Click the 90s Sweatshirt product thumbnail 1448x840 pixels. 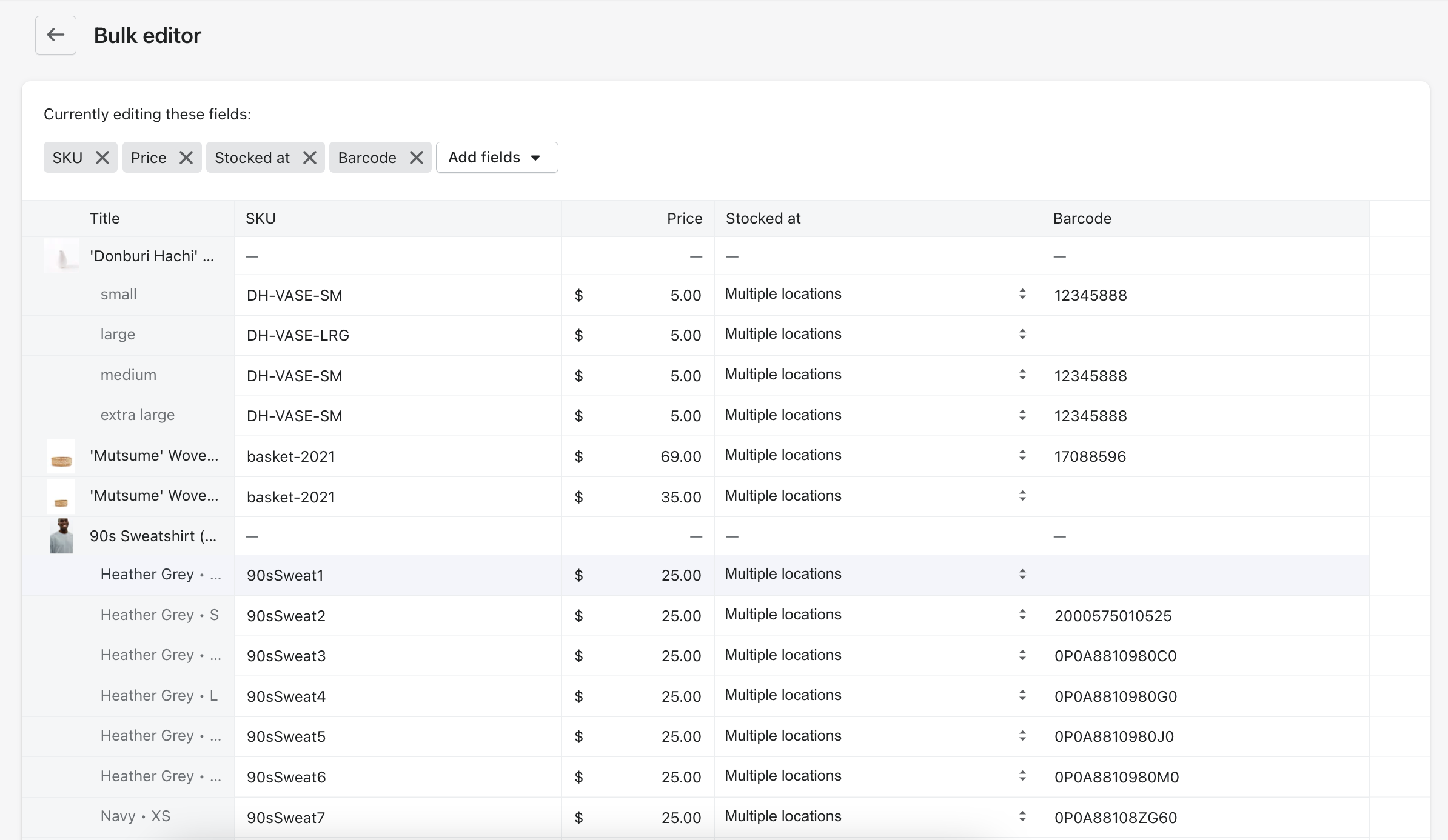(61, 536)
